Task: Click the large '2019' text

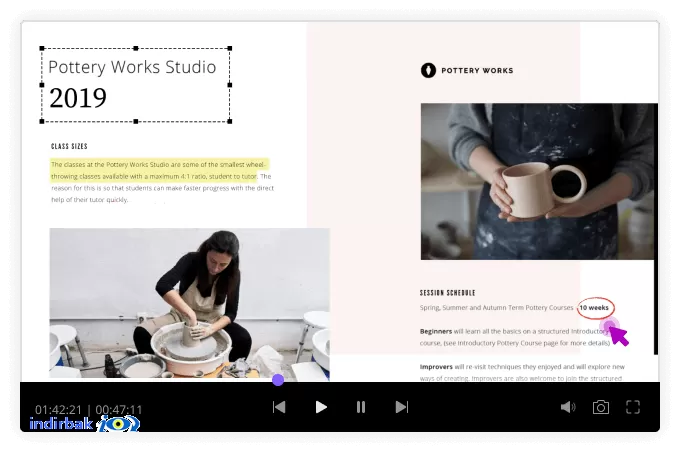Action: click(78, 98)
